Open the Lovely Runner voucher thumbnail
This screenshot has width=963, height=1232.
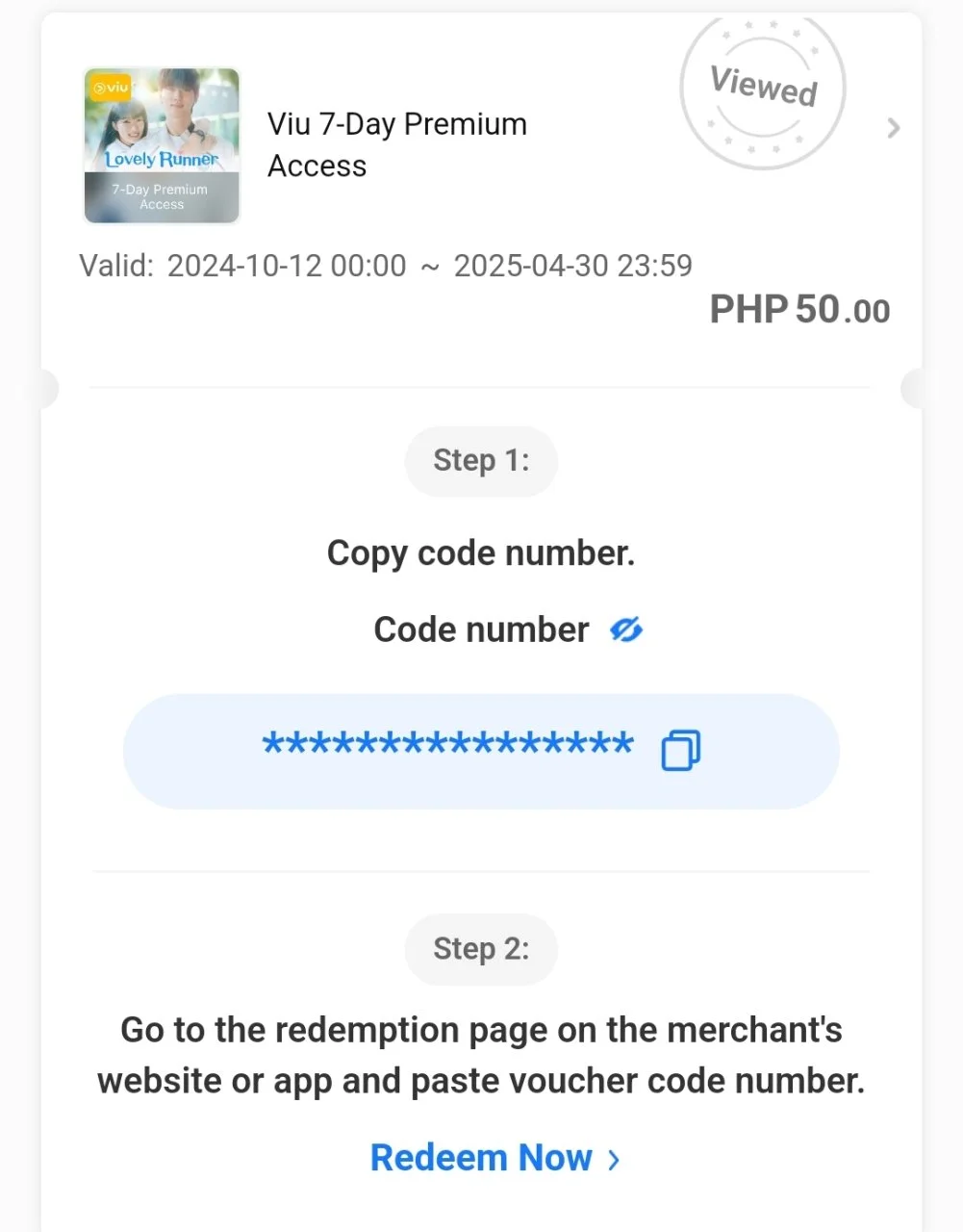162,145
